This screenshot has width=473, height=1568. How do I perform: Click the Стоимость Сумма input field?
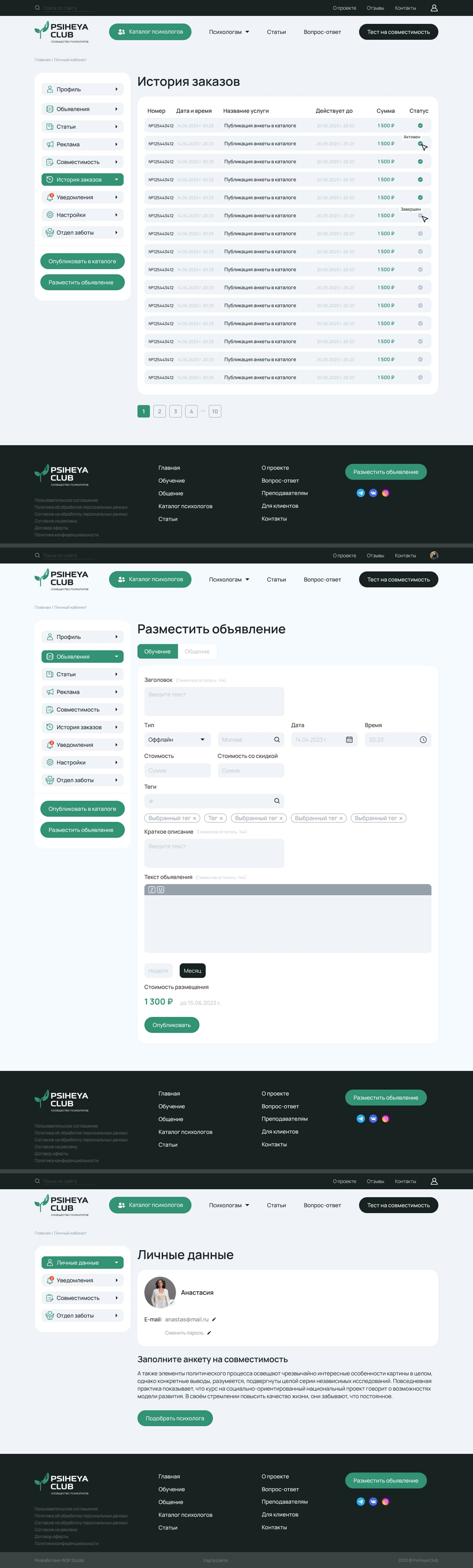click(177, 771)
